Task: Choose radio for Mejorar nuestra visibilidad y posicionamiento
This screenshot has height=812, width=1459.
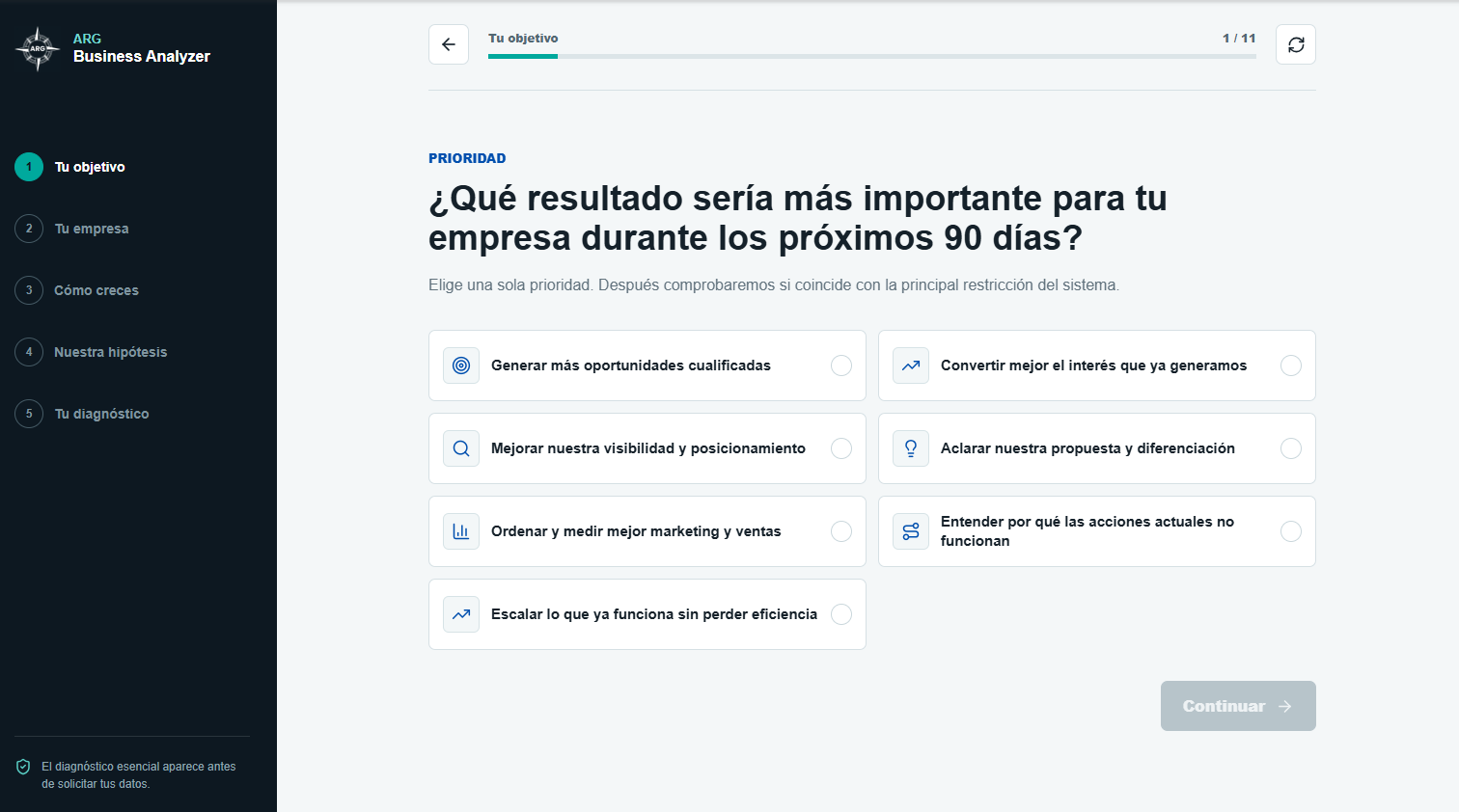Action: [x=841, y=448]
